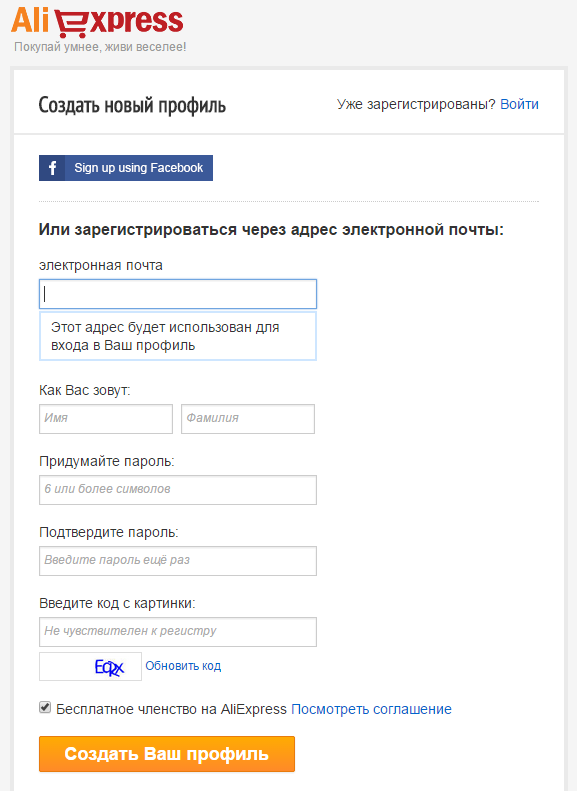The image size is (577, 791).
Task: Click the confirm password field 'Введите пароль ещё раз'
Action: coord(178,561)
